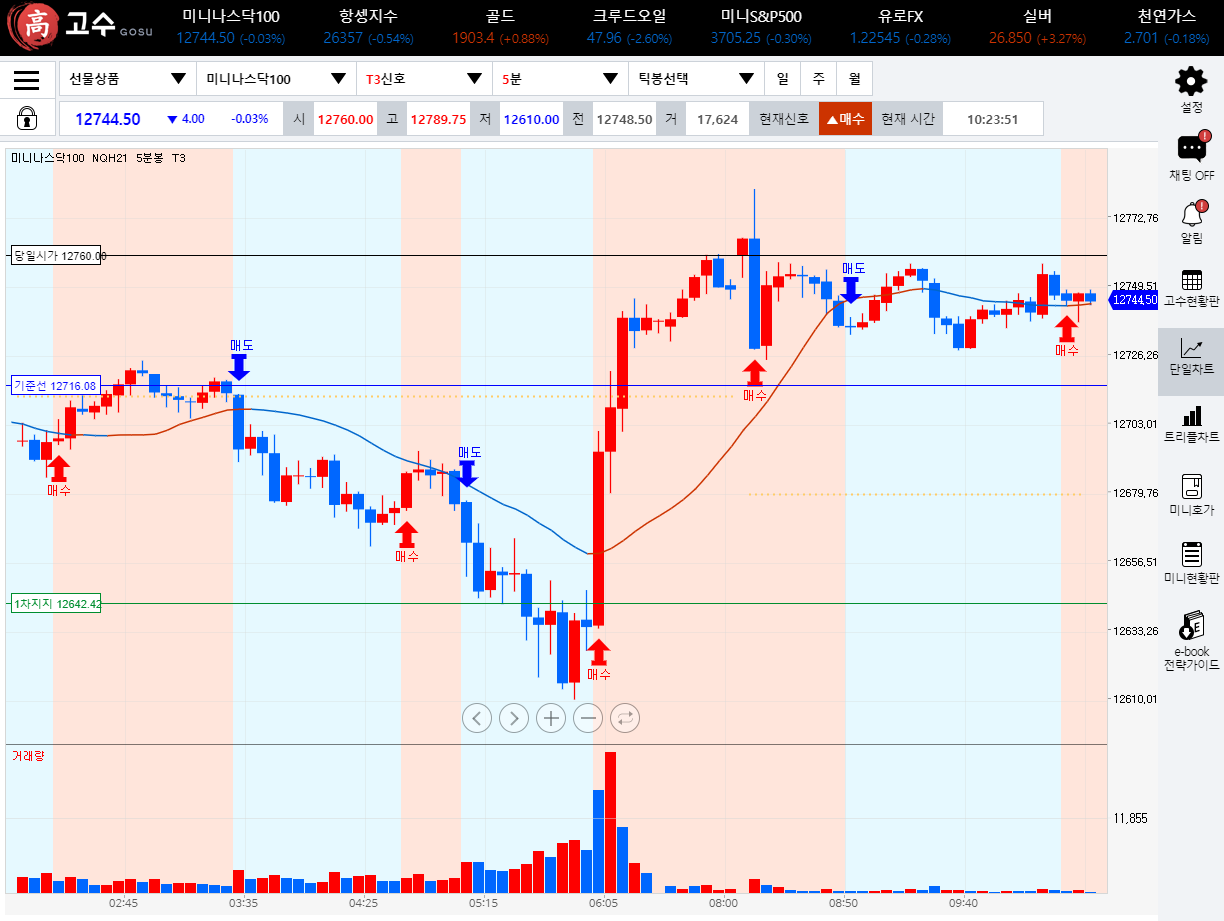Click the 1차지지 12642.42 line label
This screenshot has height=921, width=1224.
56,604
